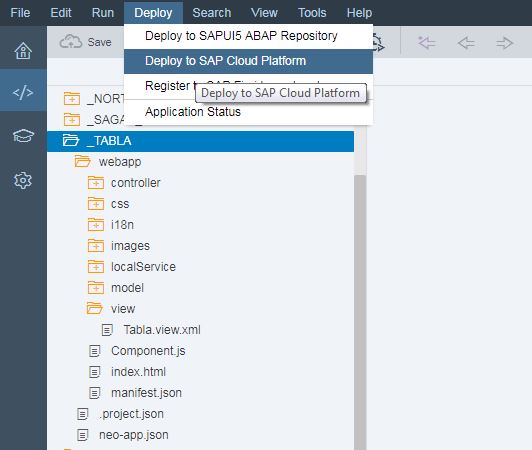Select the controller folder label
The height and width of the screenshot is (450, 532).
[x=136, y=183]
